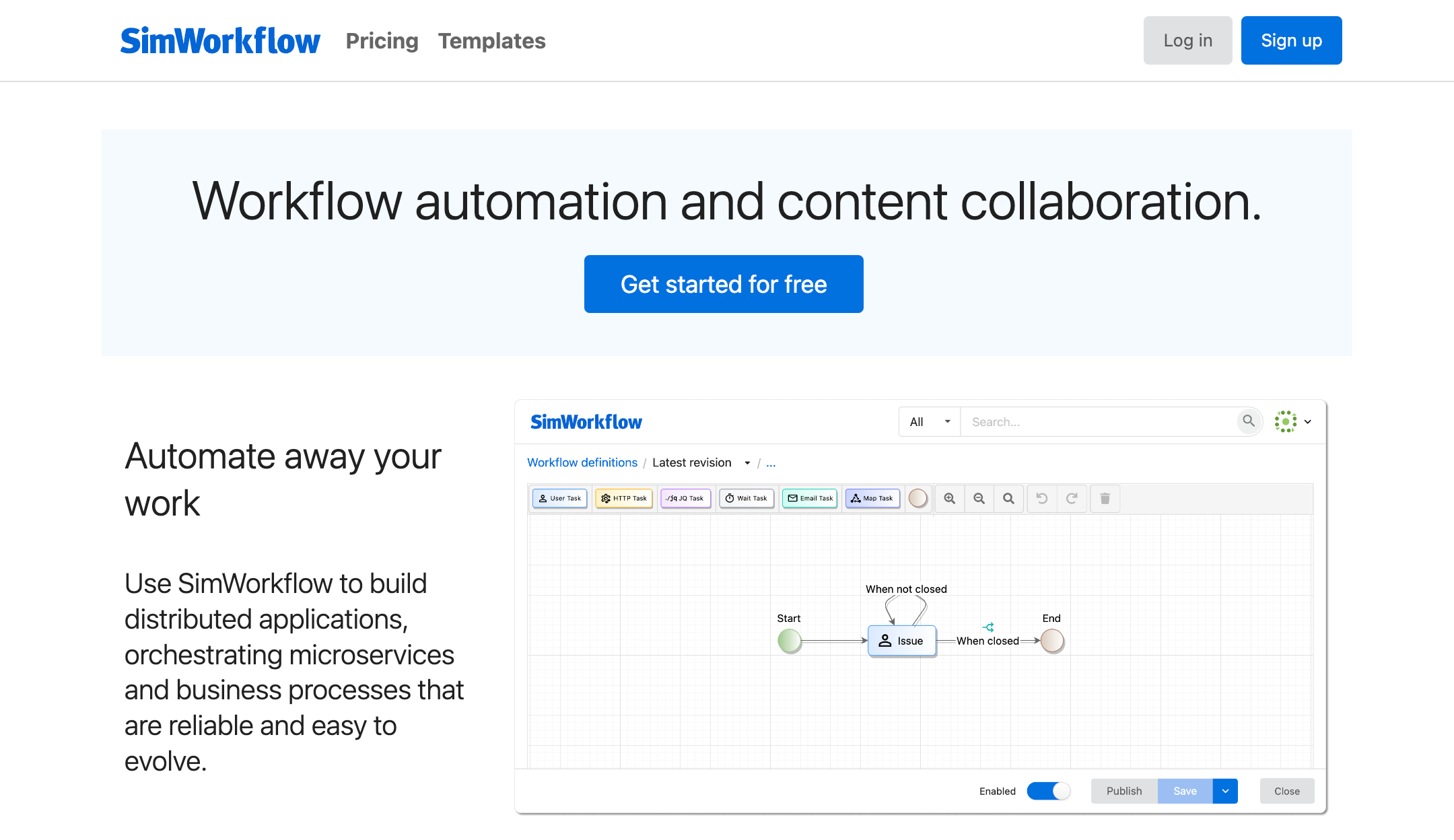Delete selected element with trash icon

click(1105, 499)
